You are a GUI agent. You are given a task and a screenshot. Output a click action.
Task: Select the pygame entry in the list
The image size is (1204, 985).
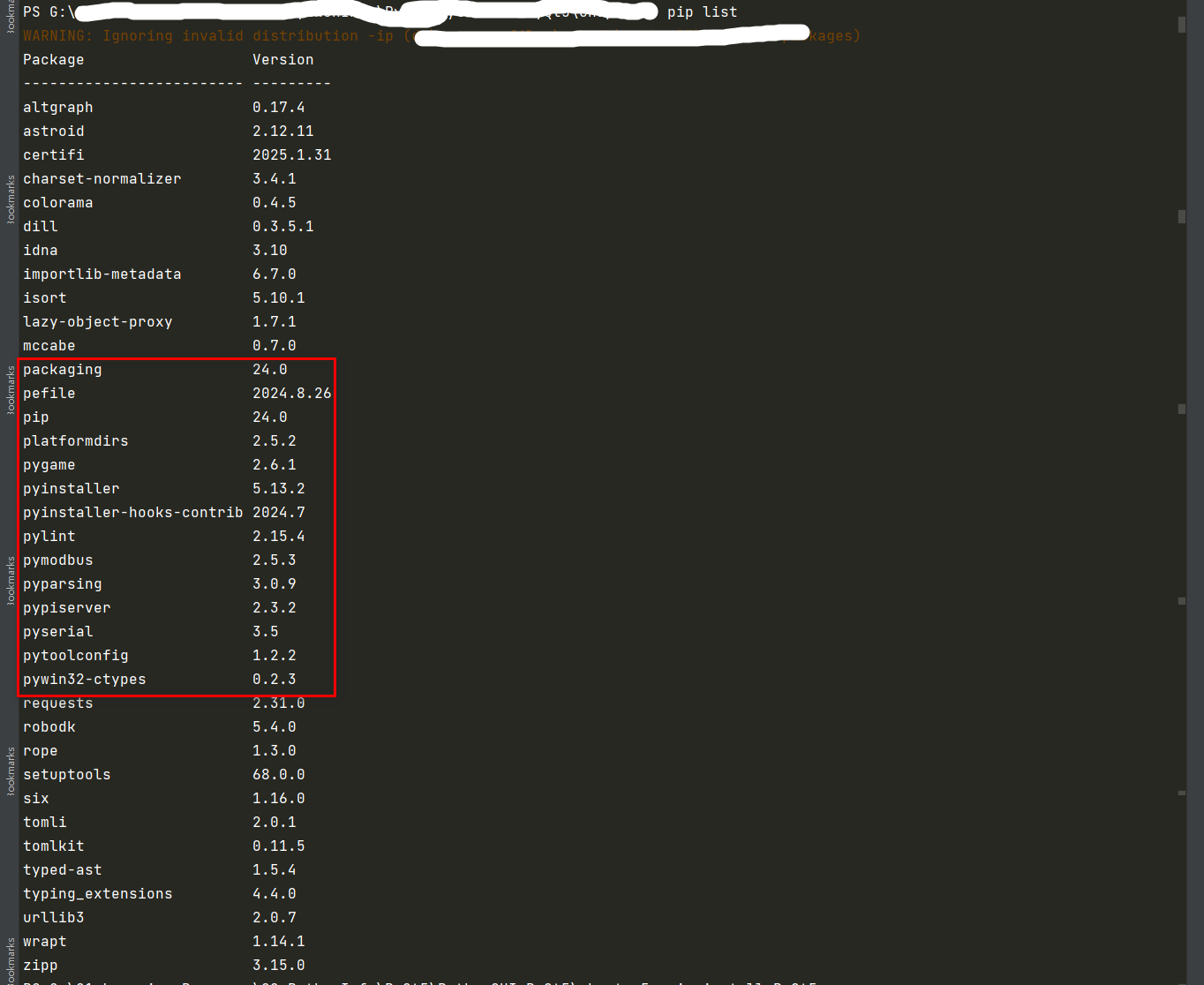click(x=49, y=464)
